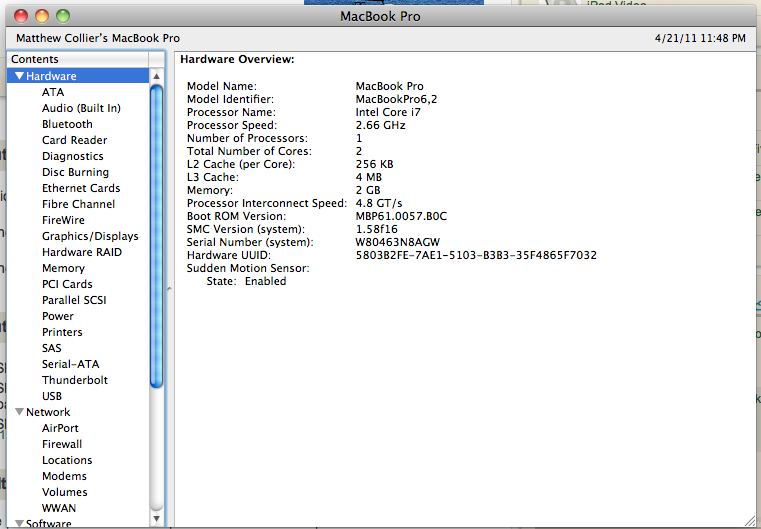Select USB in Hardware list
This screenshot has height=529, width=761.
pyautogui.click(x=51, y=396)
